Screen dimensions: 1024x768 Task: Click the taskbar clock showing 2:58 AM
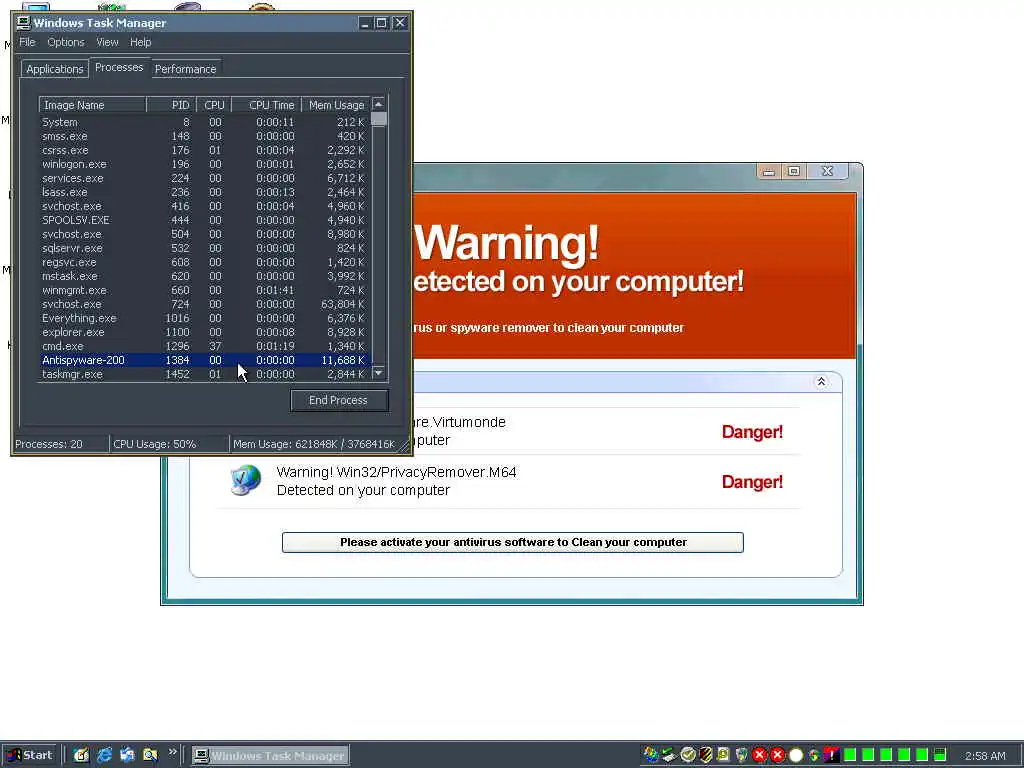[x=985, y=756]
